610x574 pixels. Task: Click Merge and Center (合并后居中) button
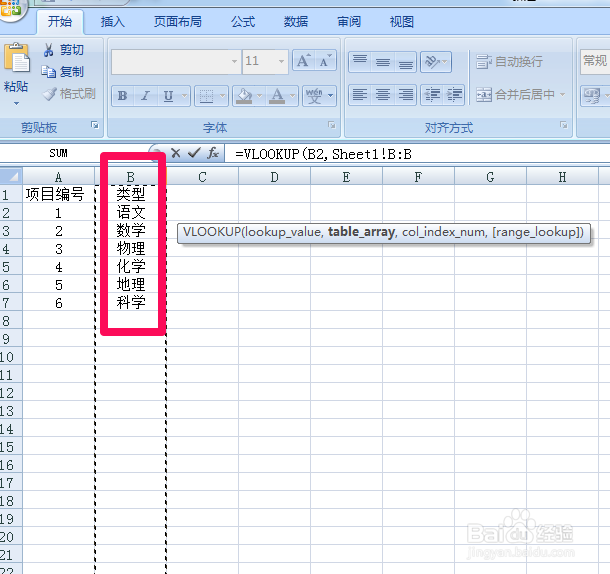click(x=515, y=94)
